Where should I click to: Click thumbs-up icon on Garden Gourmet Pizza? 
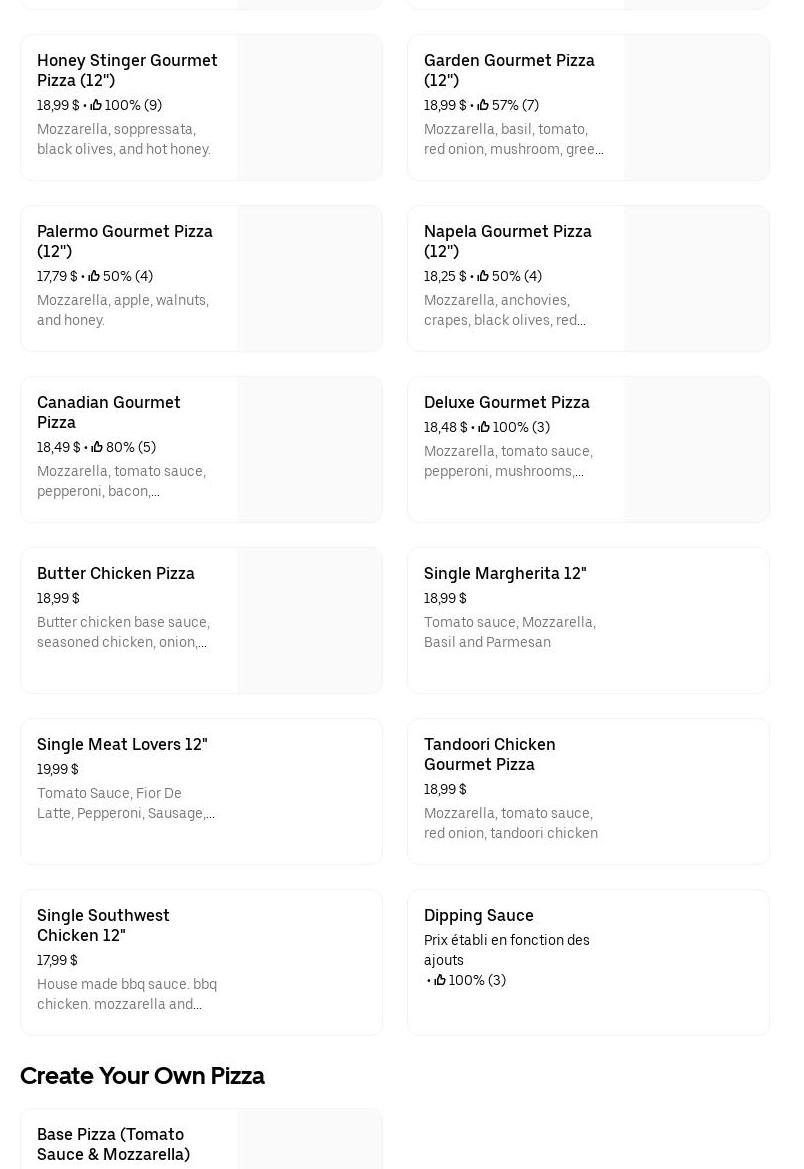pyautogui.click(x=483, y=105)
